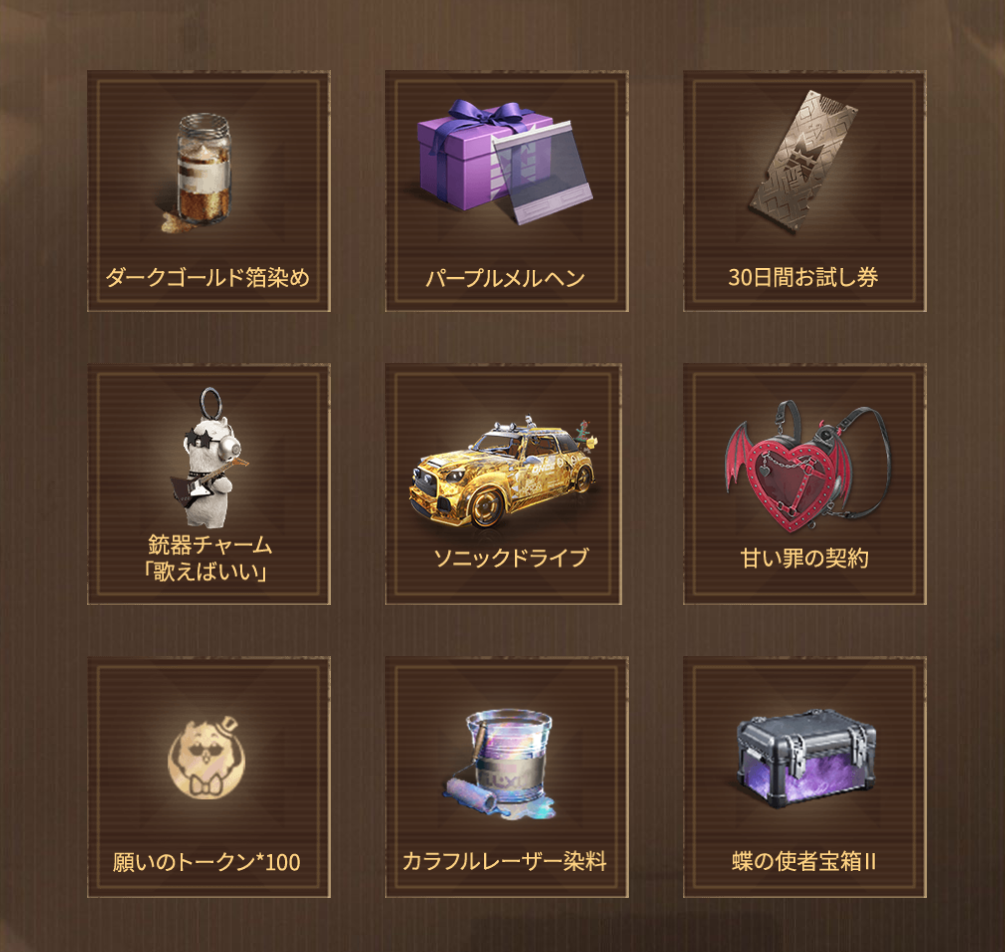Open the ソニックドライブ label
This screenshot has width=1005, height=952.
(x=511, y=558)
